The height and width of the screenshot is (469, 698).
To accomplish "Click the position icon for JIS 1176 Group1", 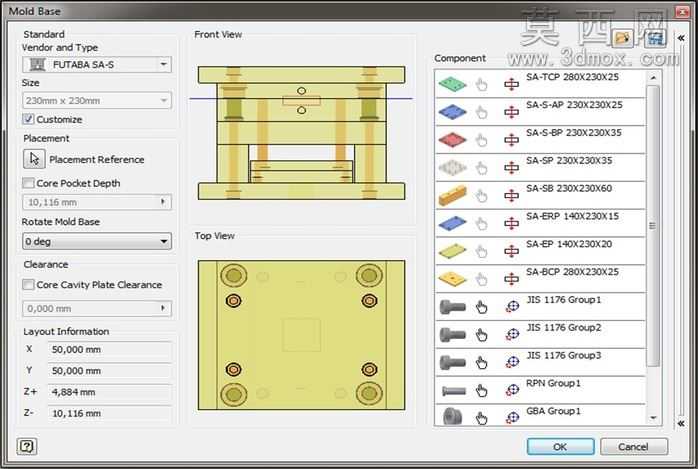I will coord(512,307).
